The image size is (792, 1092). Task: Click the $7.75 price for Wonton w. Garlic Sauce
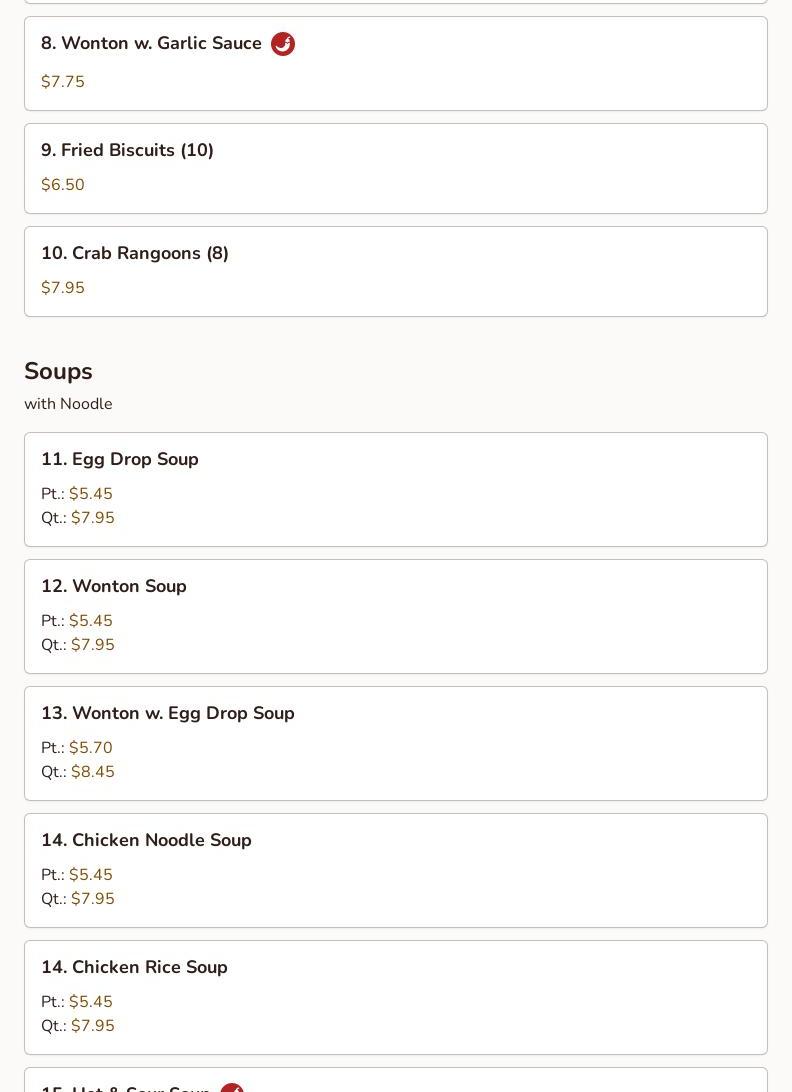(x=63, y=82)
